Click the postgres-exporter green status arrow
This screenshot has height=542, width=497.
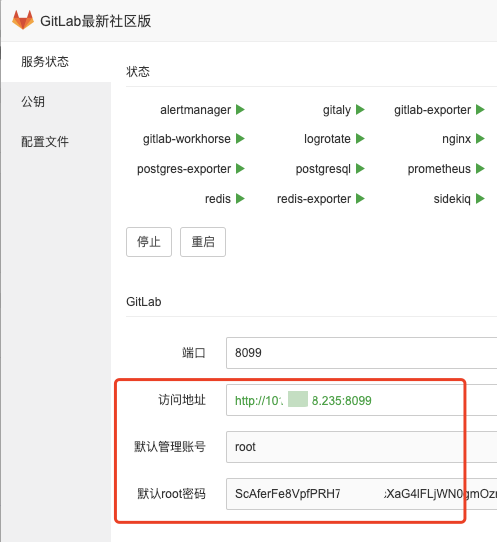[240, 169]
